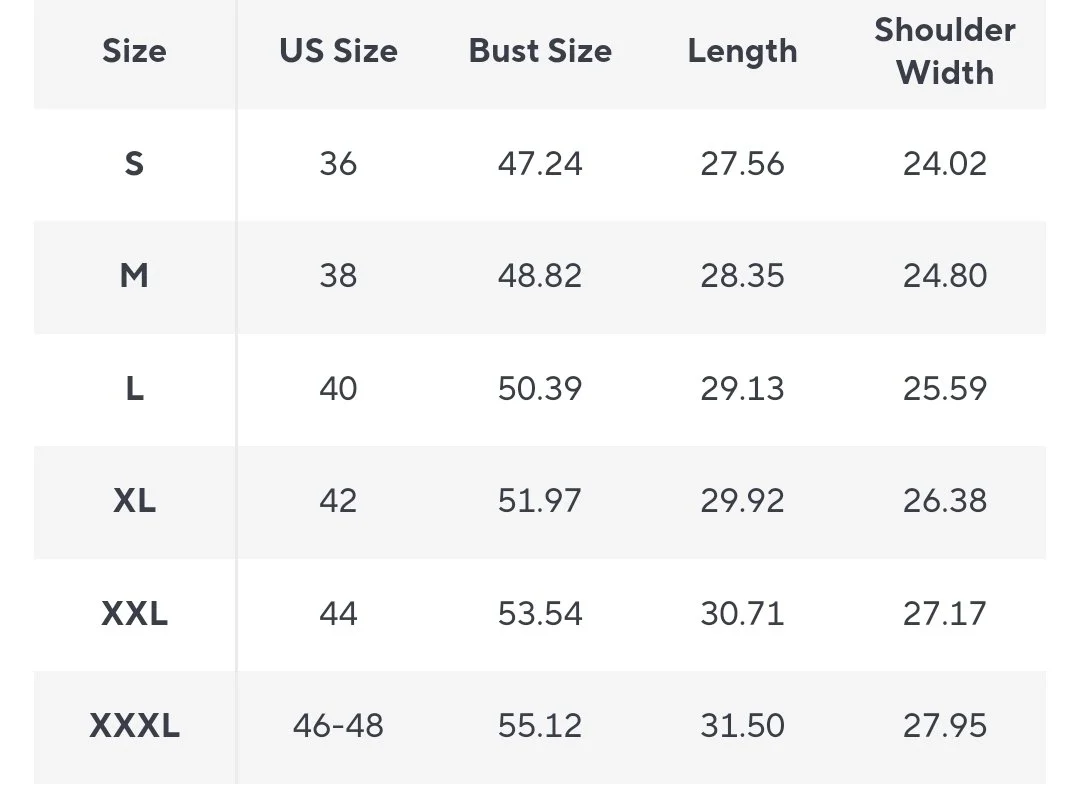Click bust size value 55.12
The width and height of the screenshot is (1079, 790).
540,725
